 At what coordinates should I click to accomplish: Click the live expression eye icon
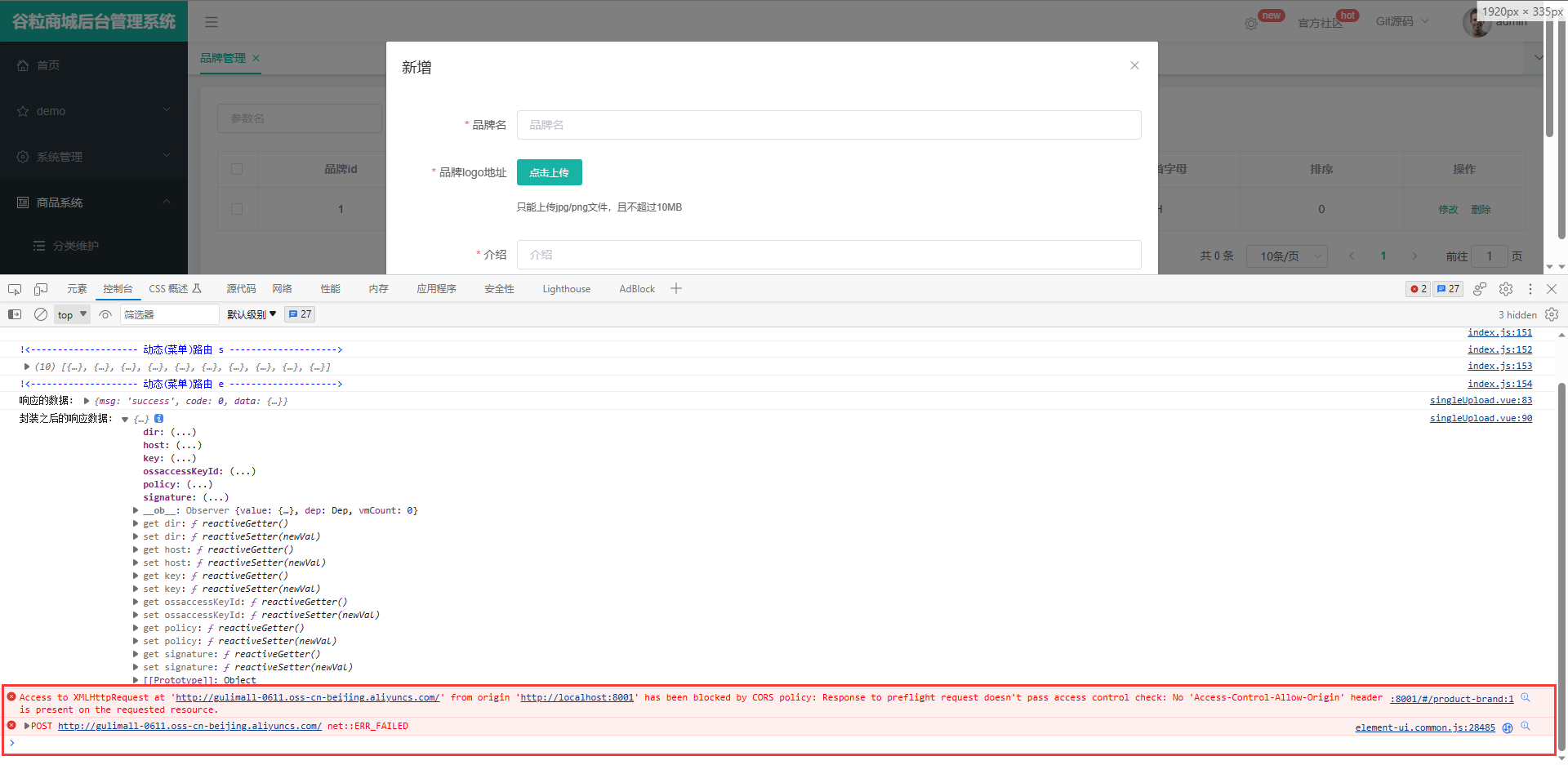105,314
